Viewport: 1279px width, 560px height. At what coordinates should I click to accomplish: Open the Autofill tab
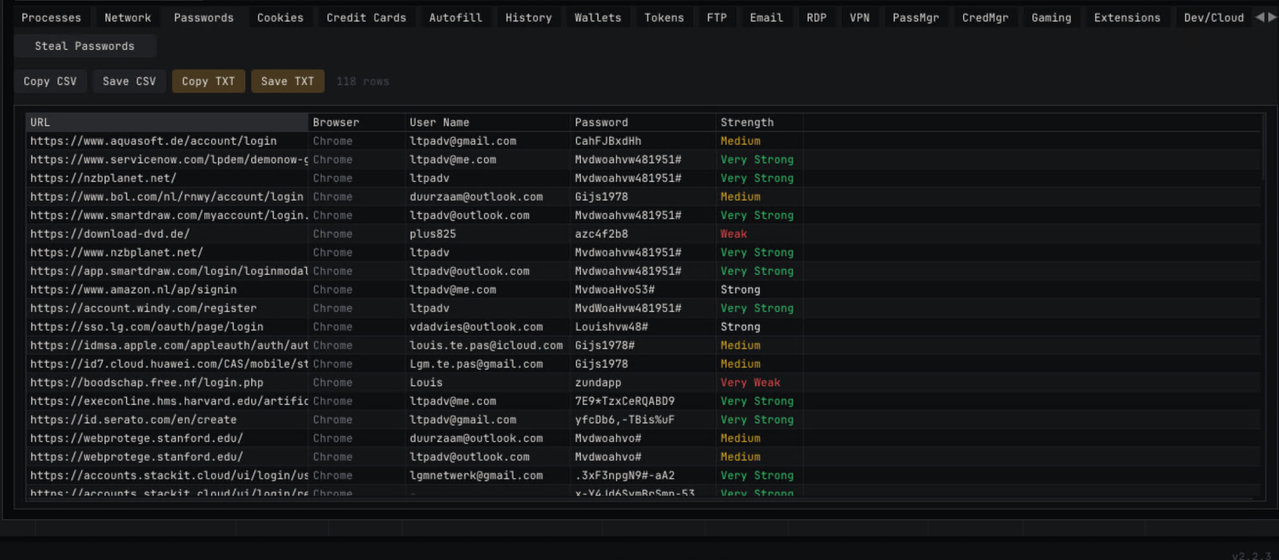click(x=455, y=17)
